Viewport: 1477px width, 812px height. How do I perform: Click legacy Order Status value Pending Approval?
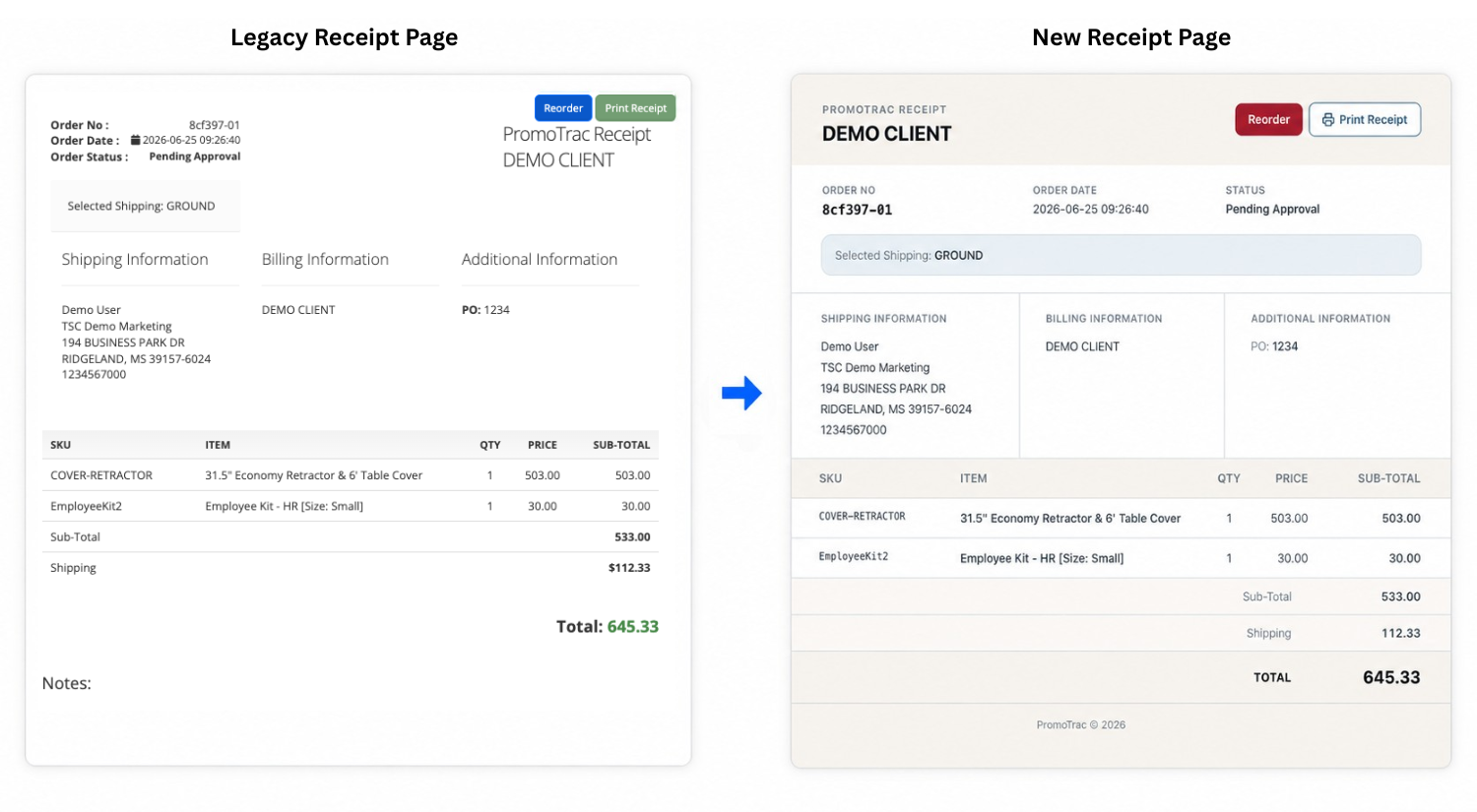point(194,156)
